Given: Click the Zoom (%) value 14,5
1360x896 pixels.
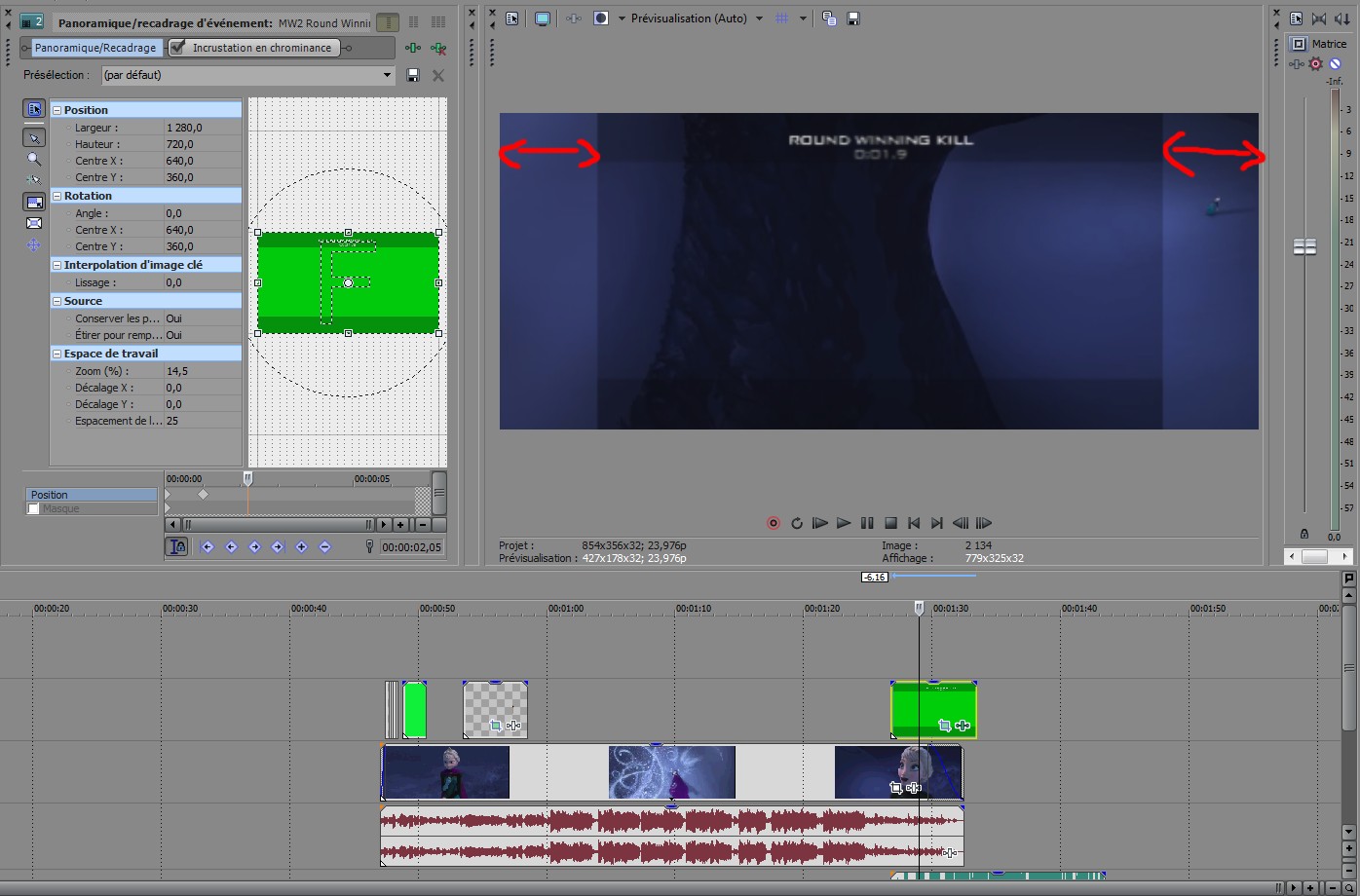Looking at the screenshot, I should [203, 371].
